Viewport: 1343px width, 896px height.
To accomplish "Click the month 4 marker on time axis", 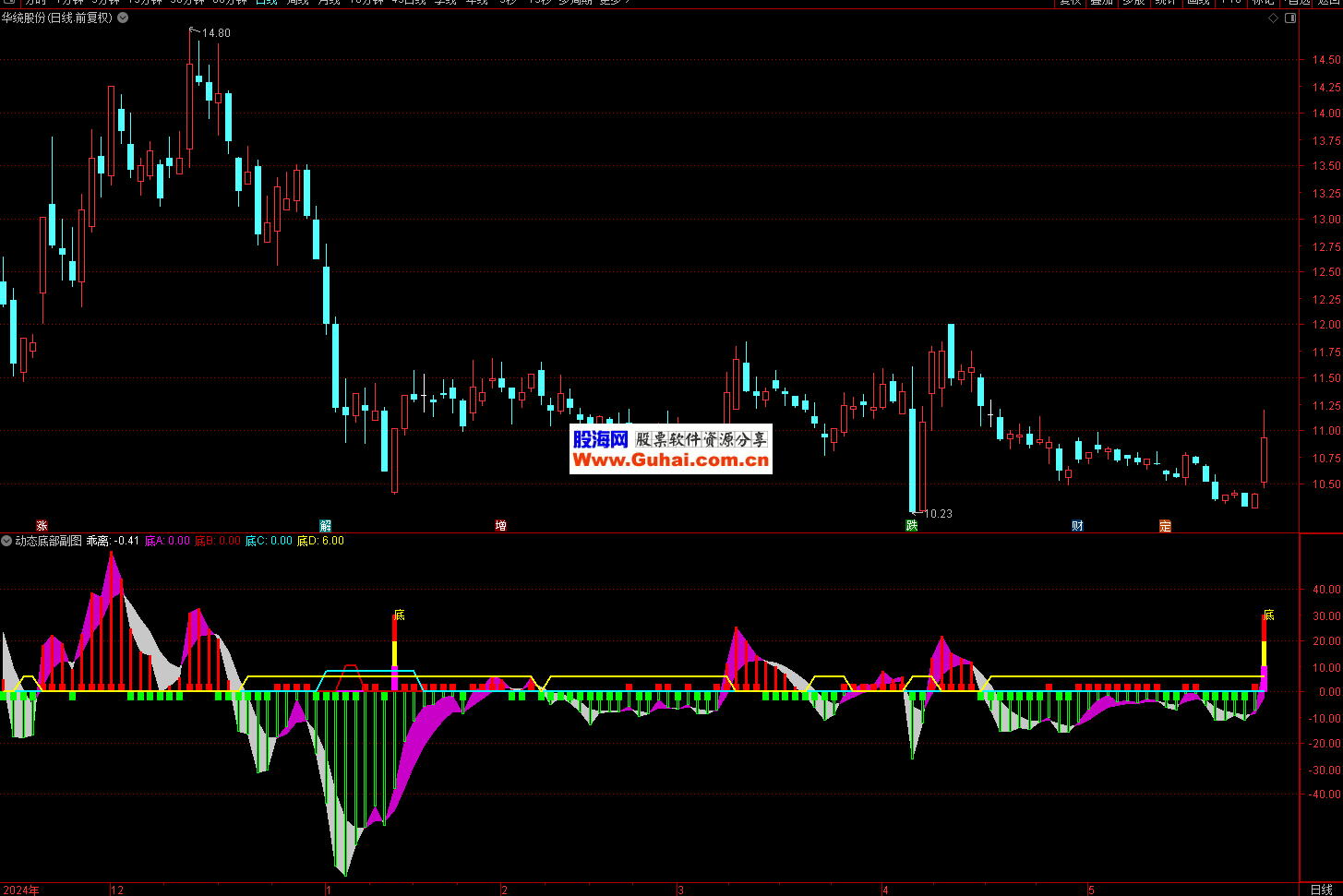I will pos(885,890).
